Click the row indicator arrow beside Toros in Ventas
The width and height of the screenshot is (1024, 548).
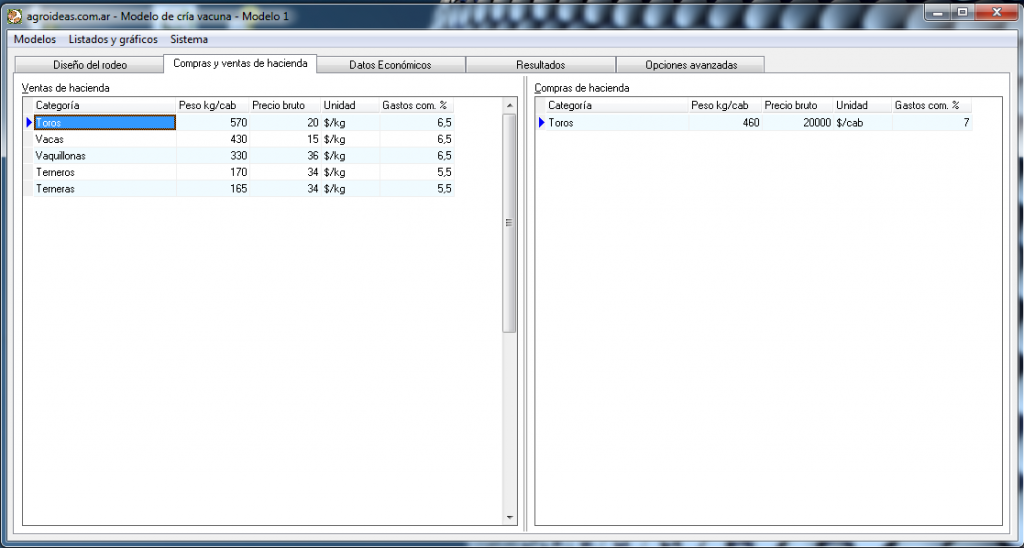[x=29, y=122]
